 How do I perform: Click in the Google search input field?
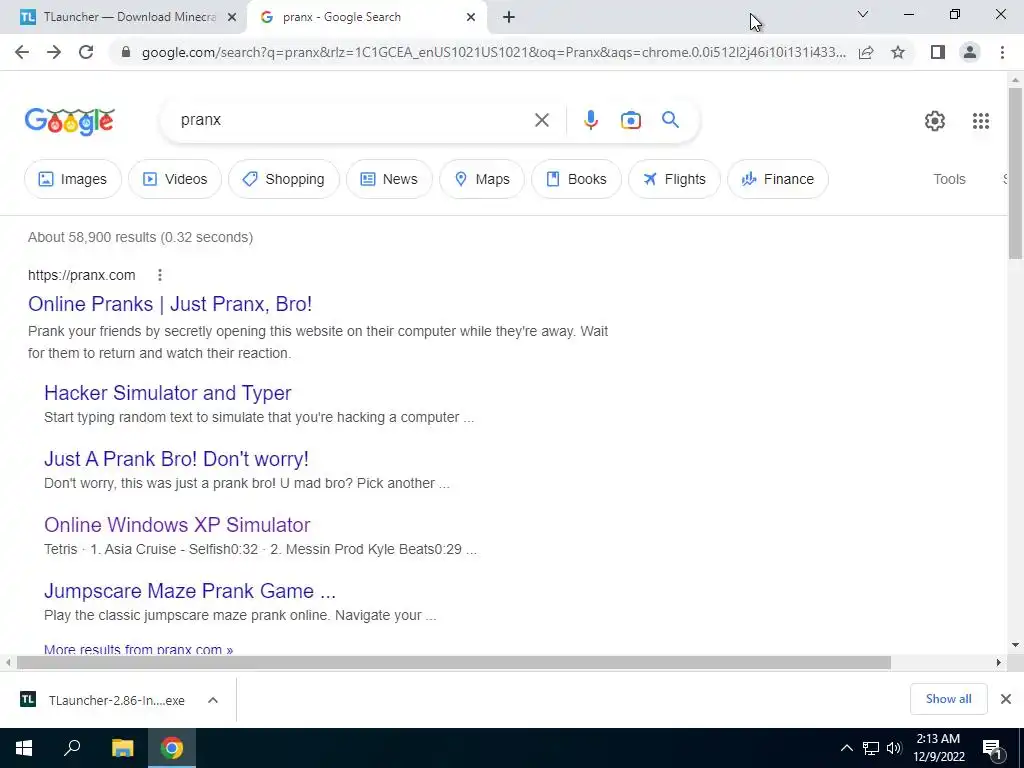353,120
